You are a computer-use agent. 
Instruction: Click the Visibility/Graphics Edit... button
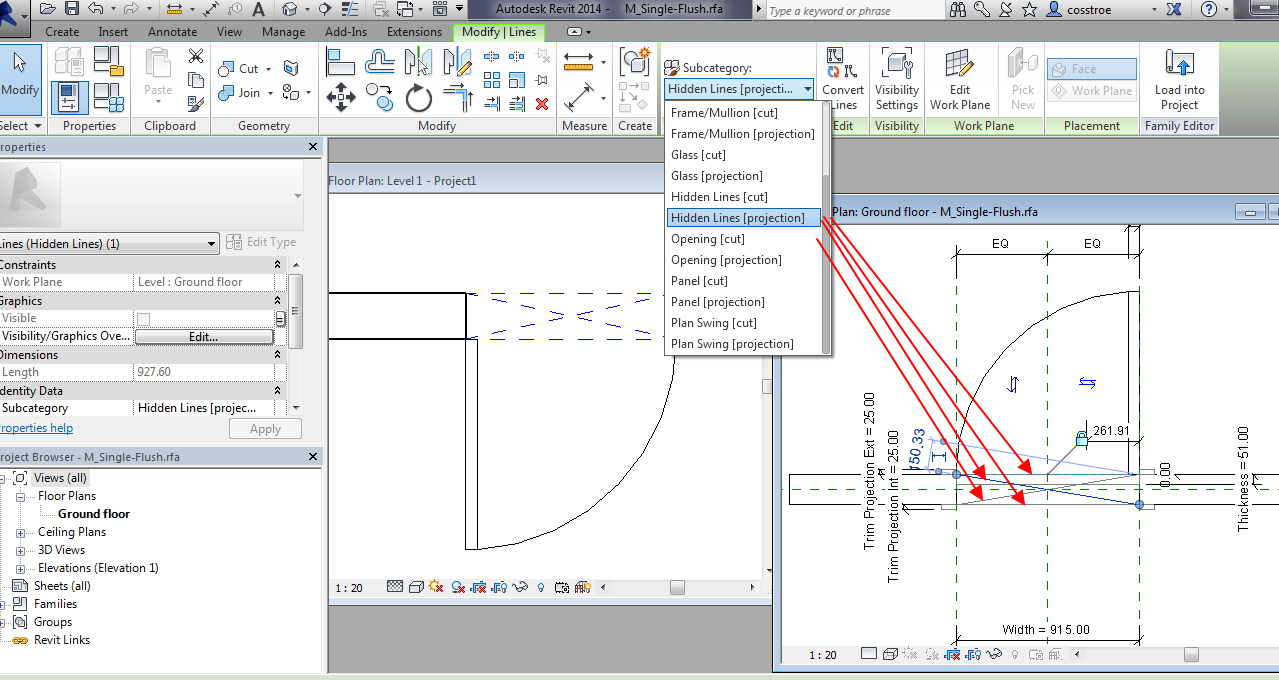tap(204, 337)
